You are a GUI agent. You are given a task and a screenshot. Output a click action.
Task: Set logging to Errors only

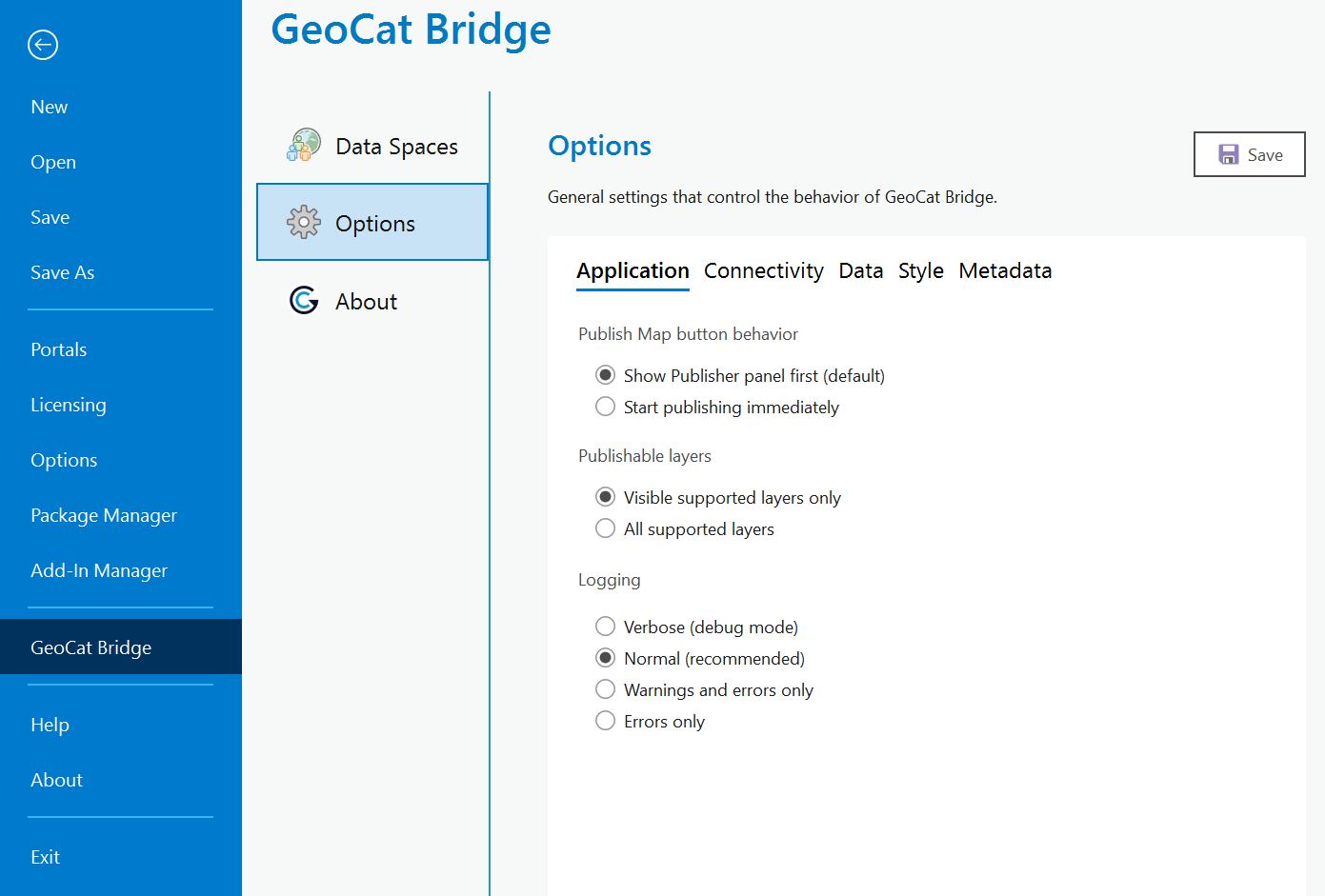(x=605, y=721)
